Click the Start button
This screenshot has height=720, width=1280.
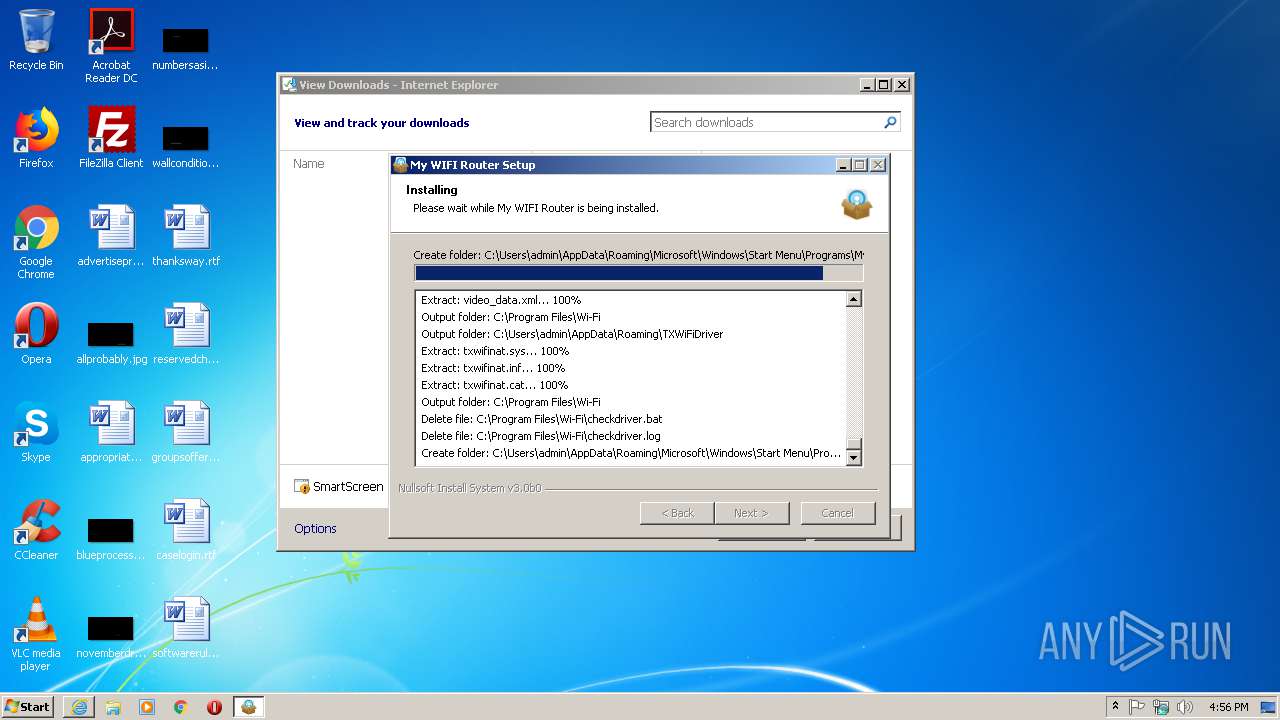(28, 707)
